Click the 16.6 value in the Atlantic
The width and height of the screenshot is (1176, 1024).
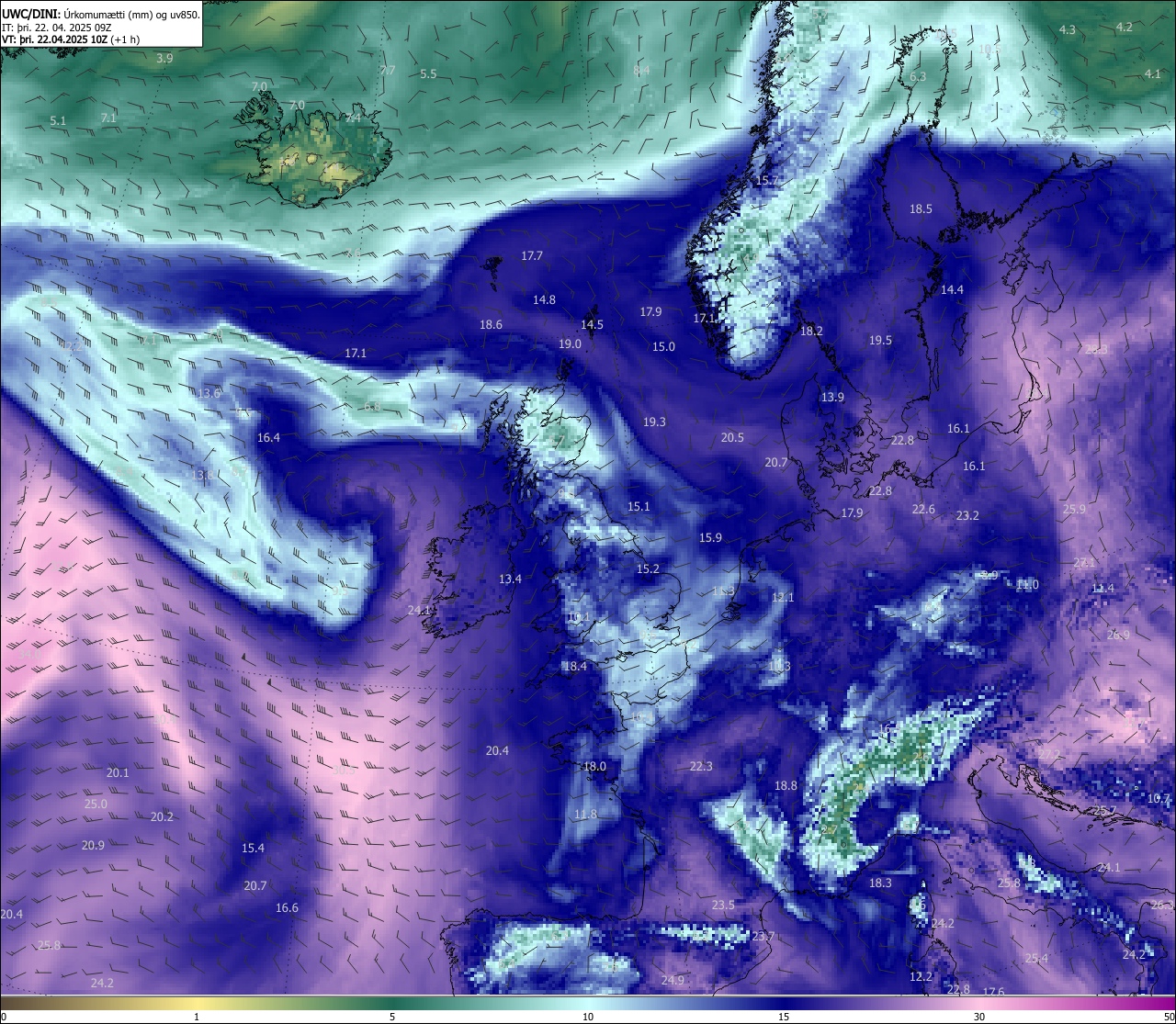click(287, 908)
